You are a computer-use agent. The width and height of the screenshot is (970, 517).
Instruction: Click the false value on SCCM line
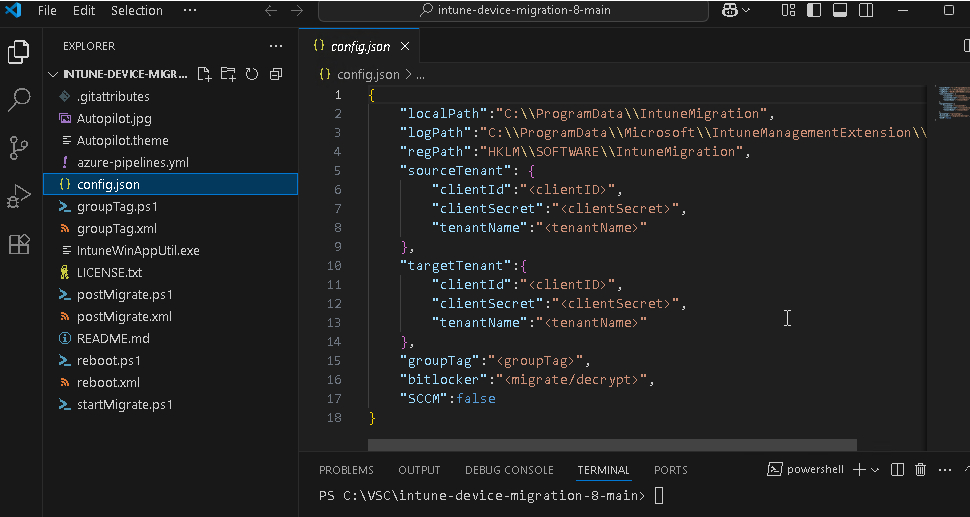click(x=476, y=398)
